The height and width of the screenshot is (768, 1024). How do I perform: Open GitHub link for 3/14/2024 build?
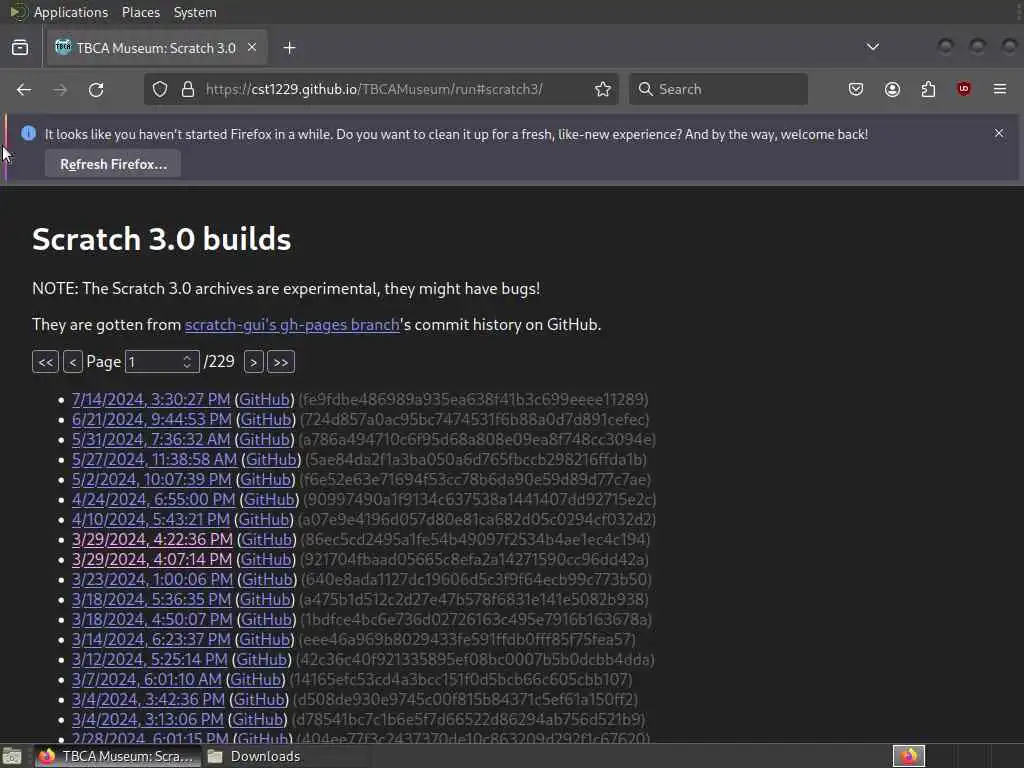264,639
